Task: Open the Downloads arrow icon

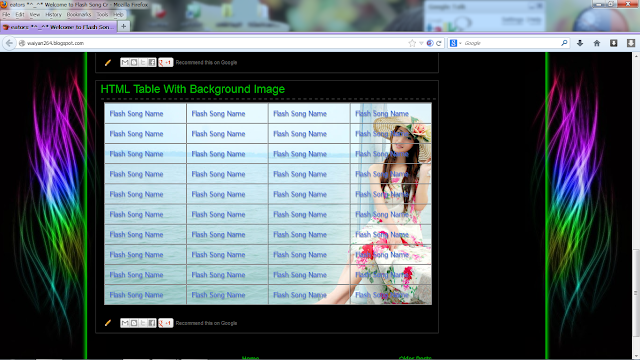Action: tap(580, 43)
